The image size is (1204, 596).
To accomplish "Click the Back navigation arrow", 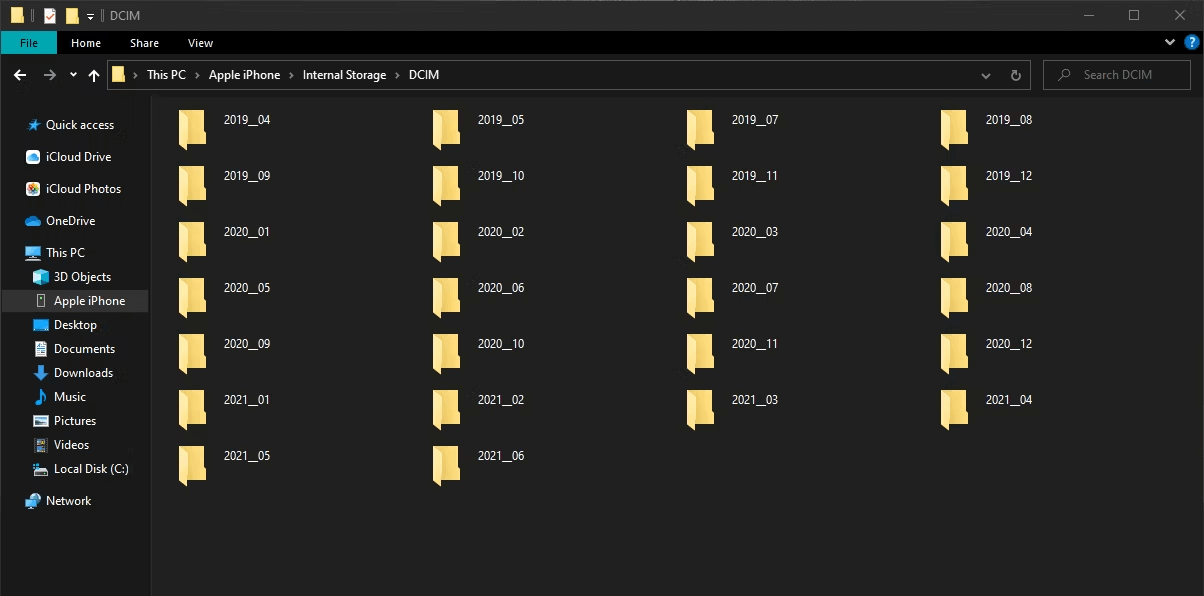I will point(20,75).
